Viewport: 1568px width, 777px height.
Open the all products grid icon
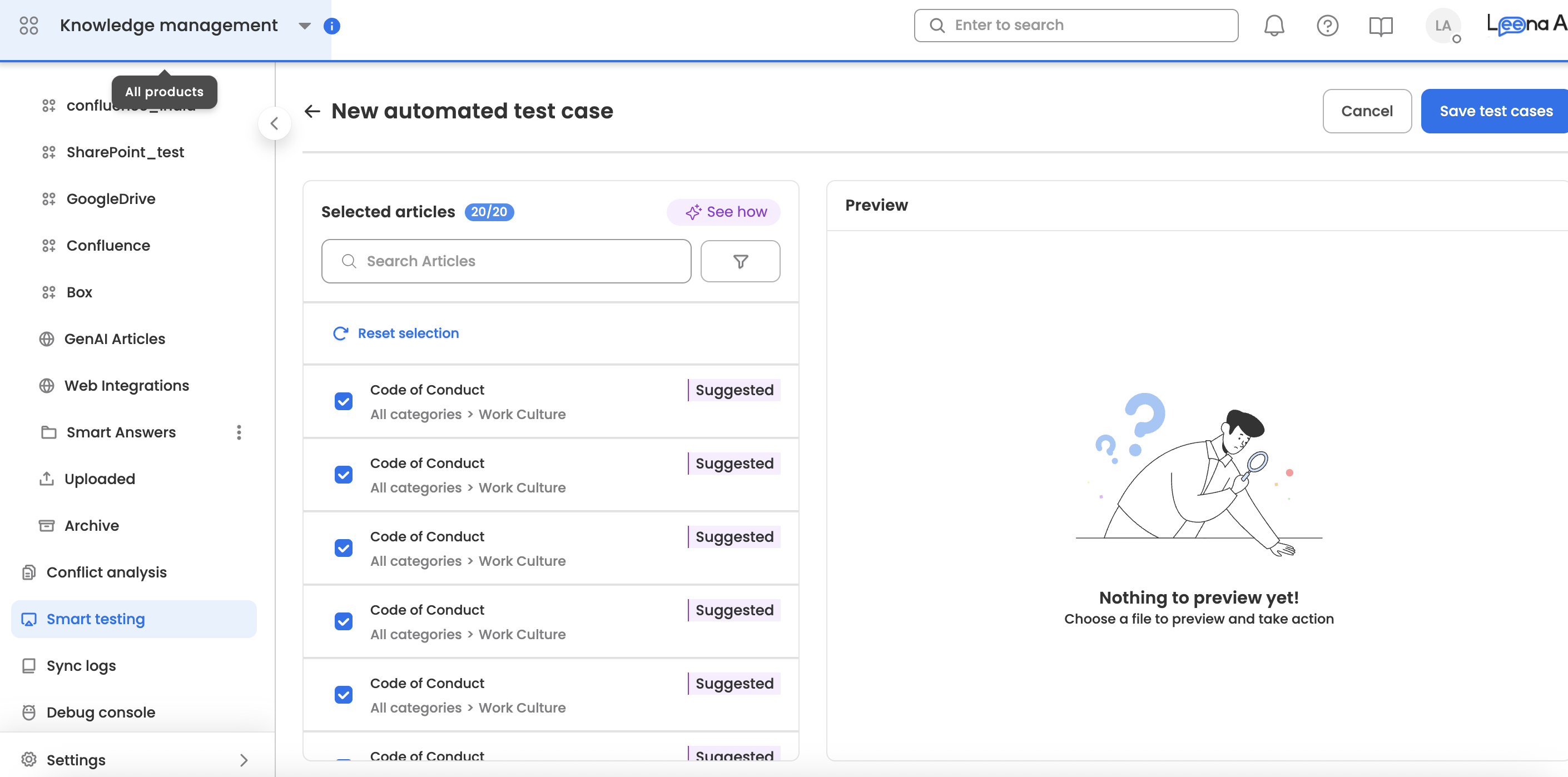(x=28, y=26)
